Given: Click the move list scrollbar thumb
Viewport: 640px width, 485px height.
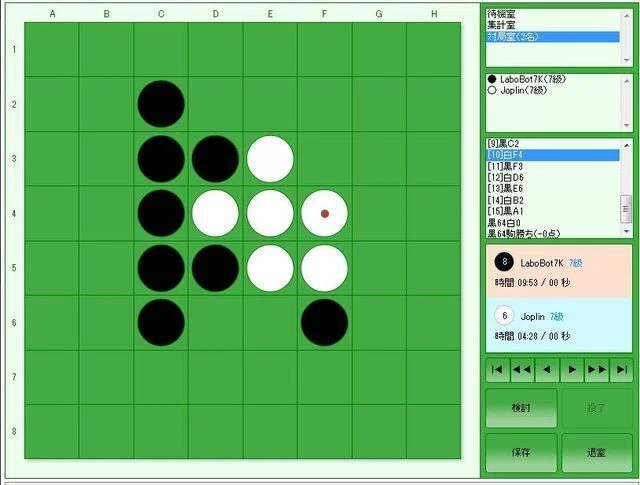Looking at the screenshot, I should click(x=626, y=209).
